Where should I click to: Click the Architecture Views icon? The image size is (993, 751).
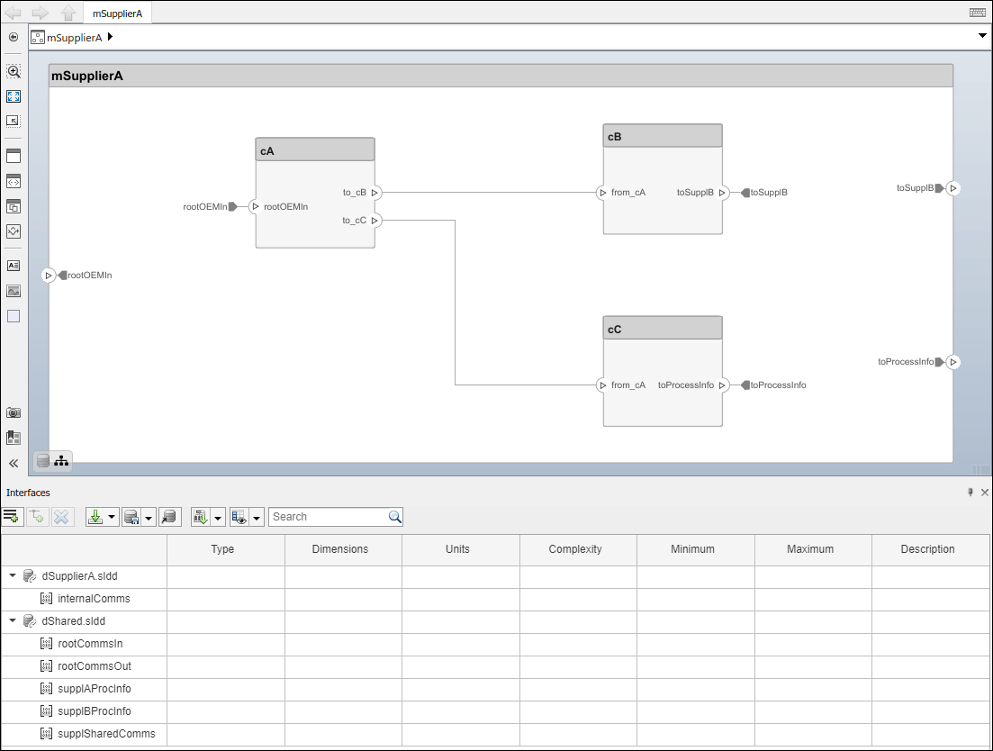coord(13,437)
